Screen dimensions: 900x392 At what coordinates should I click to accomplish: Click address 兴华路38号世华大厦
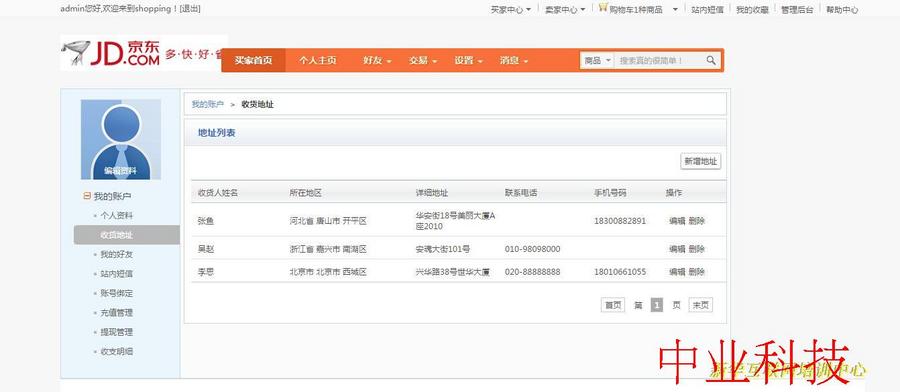tap(452, 272)
